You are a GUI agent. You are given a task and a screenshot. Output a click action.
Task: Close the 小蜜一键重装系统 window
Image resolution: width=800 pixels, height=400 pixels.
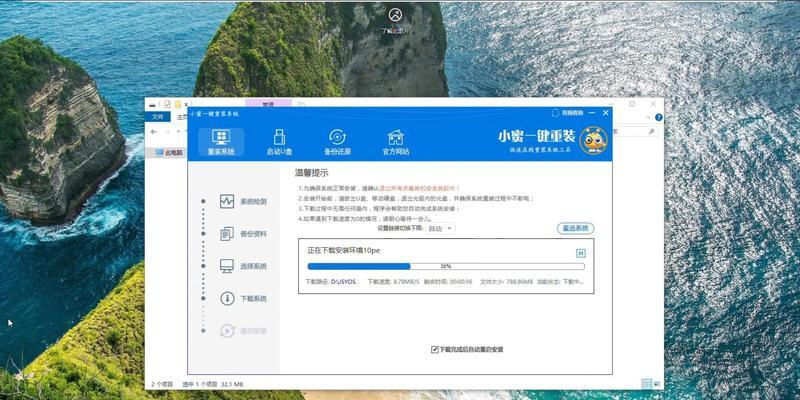click(x=606, y=112)
